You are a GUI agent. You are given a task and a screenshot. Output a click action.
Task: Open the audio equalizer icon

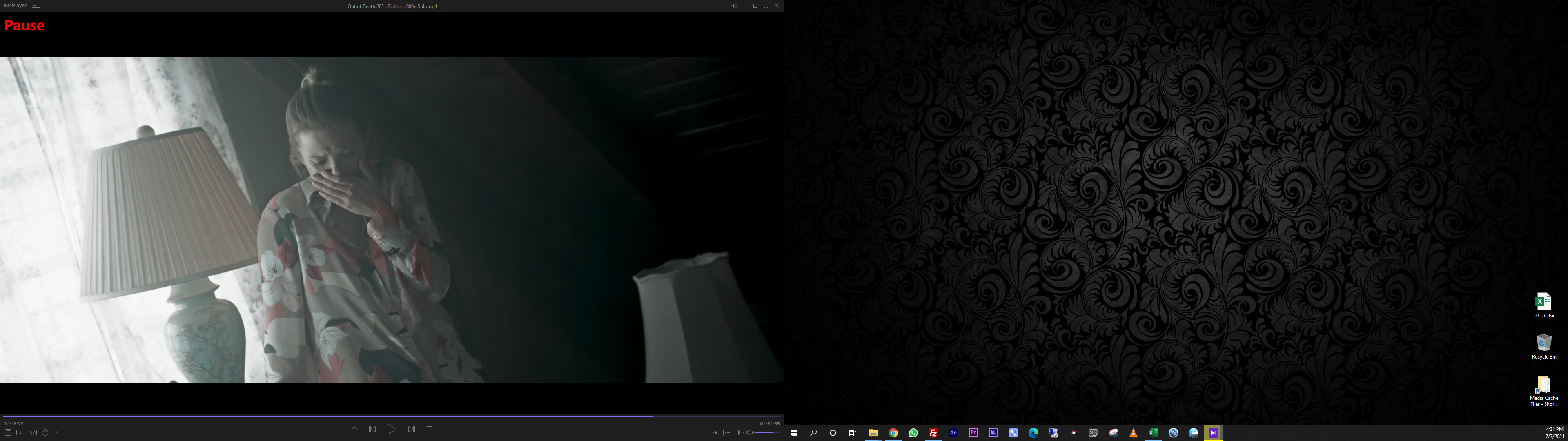[739, 432]
